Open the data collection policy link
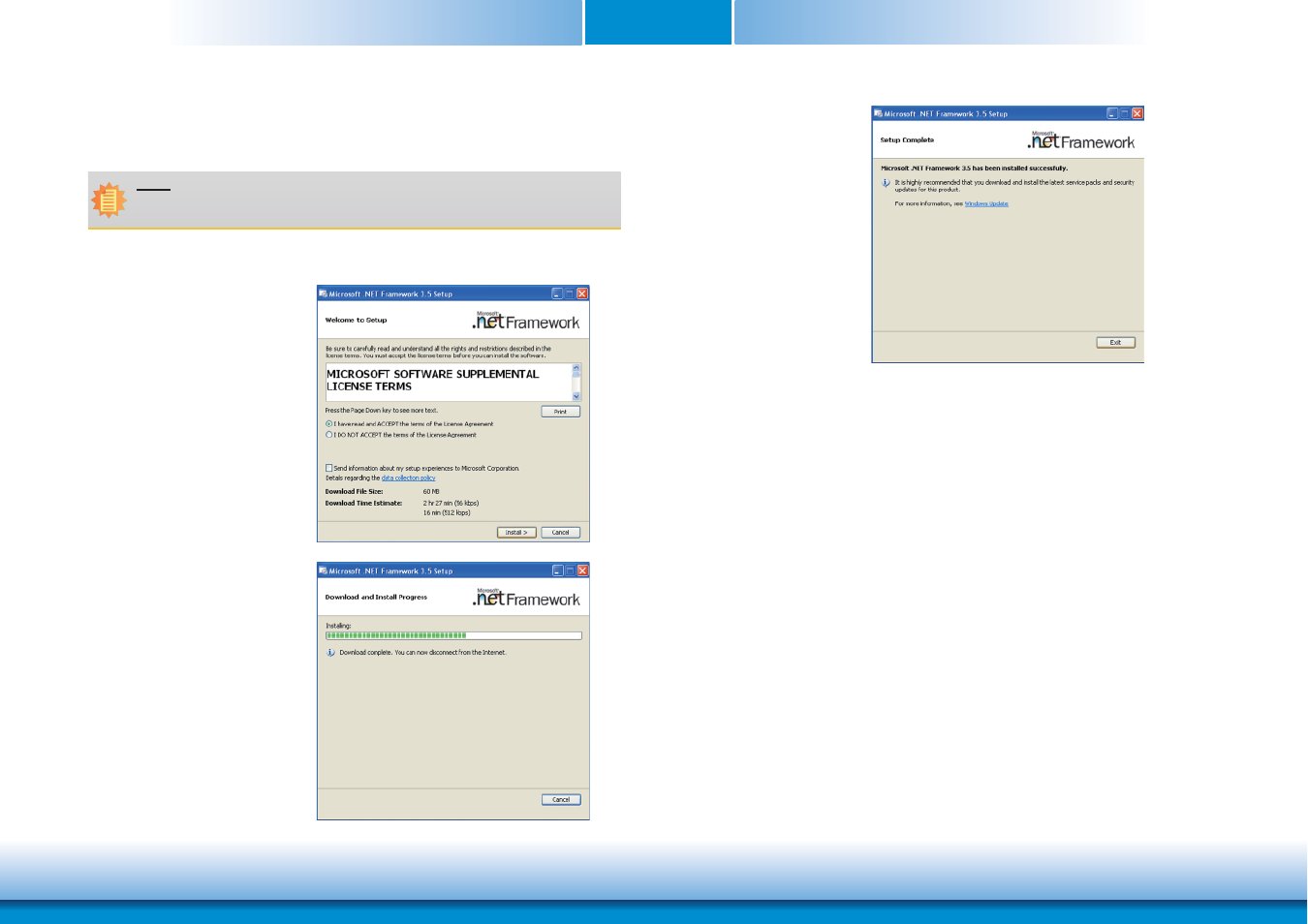Viewport: 1308px width, 924px height. click(x=408, y=478)
